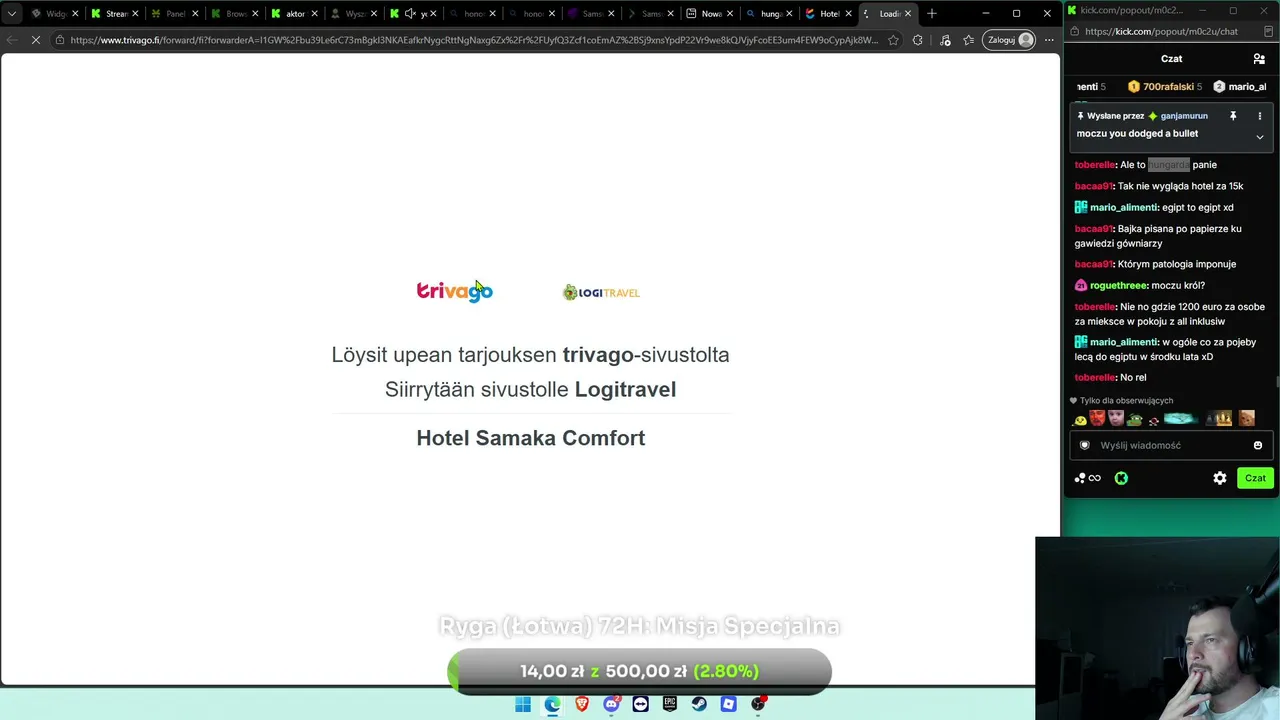Open TeamViewer from the taskbar
This screenshot has height=720, width=1280.
point(640,704)
